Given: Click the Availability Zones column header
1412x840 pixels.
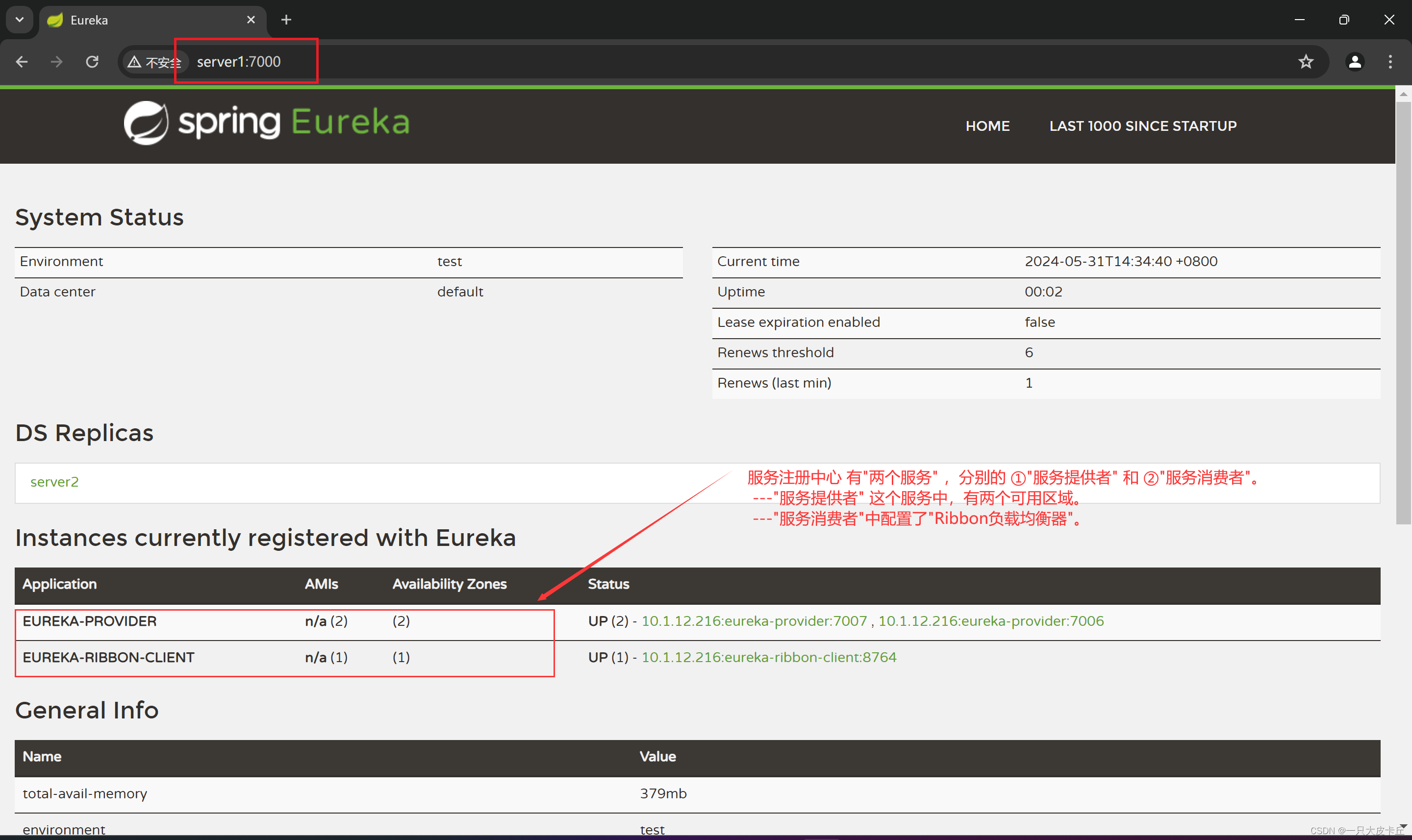Looking at the screenshot, I should point(450,584).
